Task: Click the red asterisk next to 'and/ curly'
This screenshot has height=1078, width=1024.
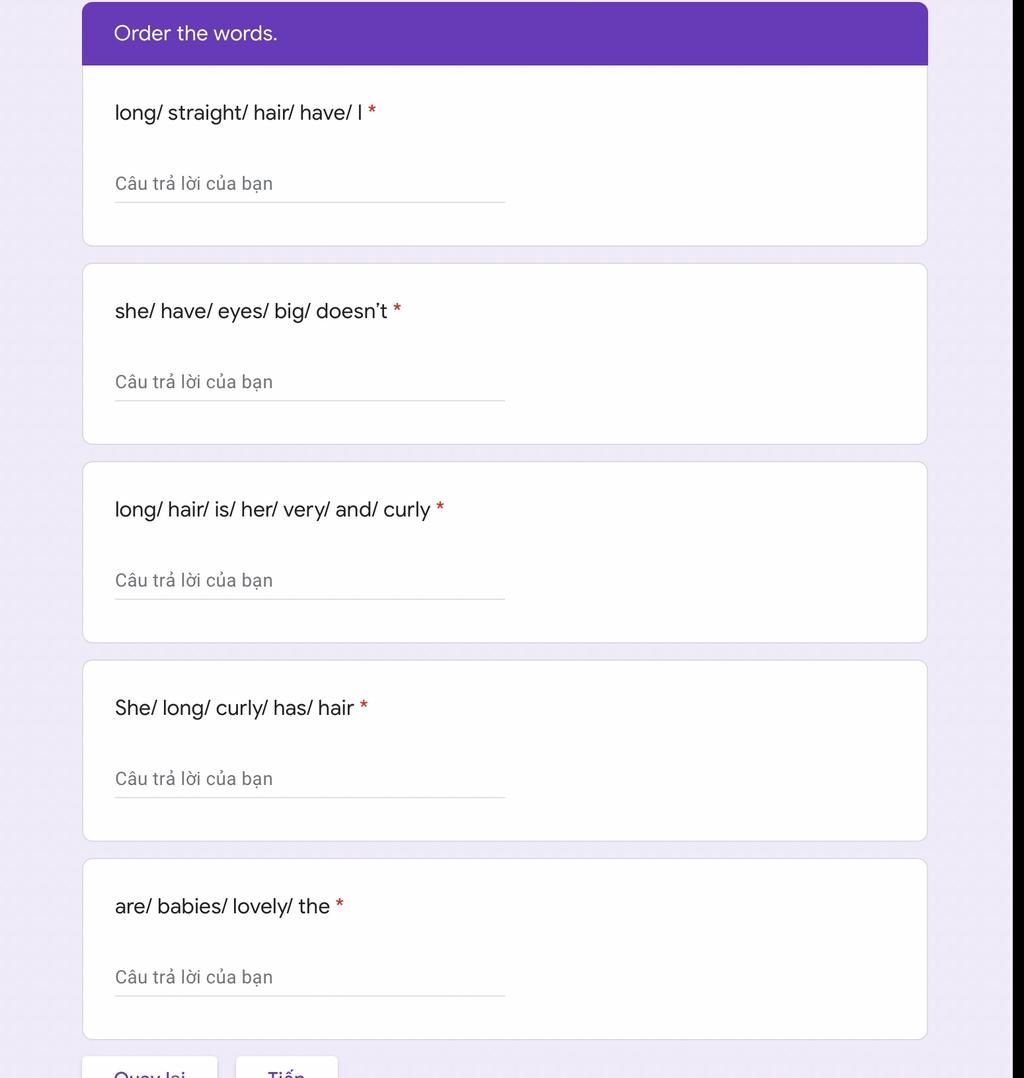Action: [440, 507]
